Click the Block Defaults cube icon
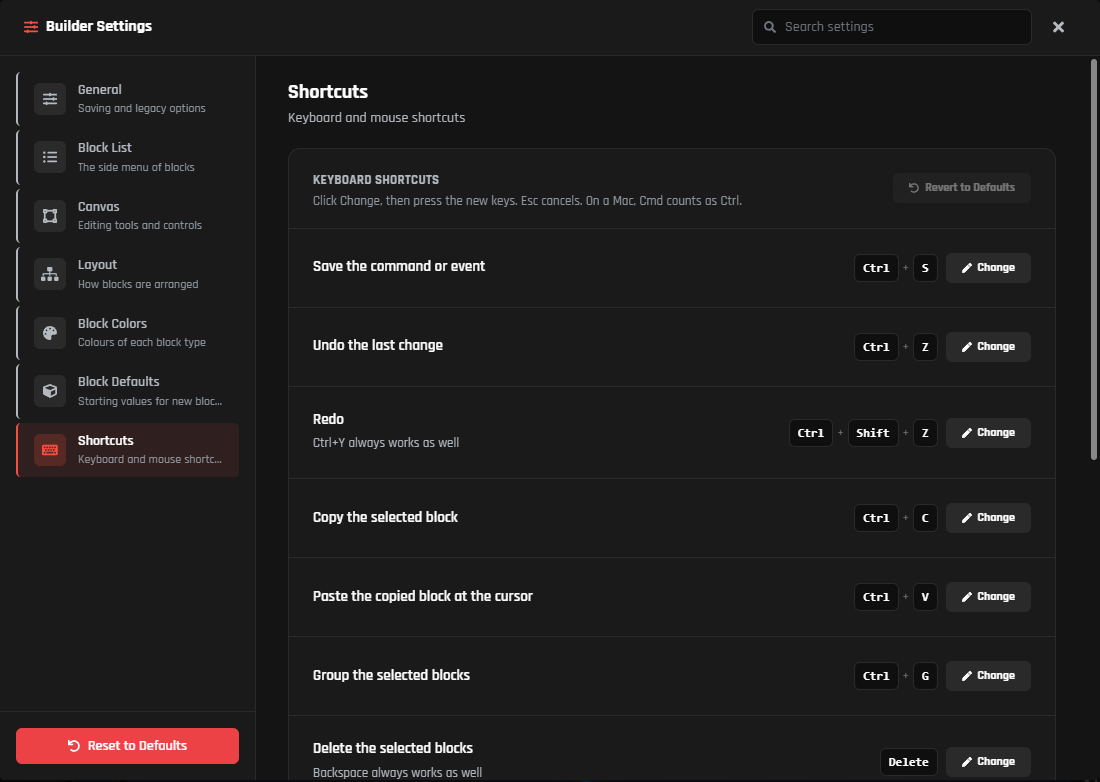The image size is (1100, 782). [x=50, y=391]
